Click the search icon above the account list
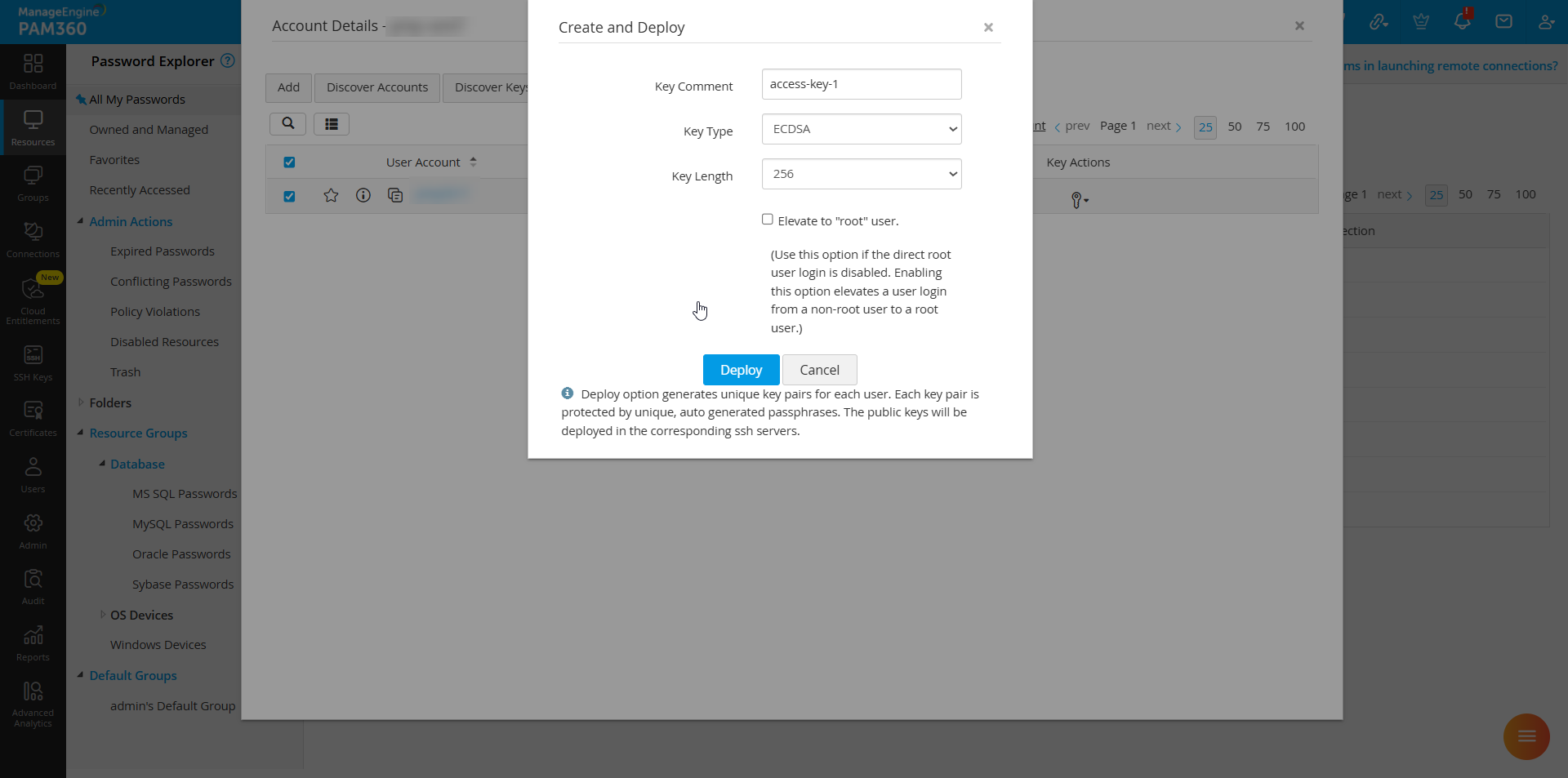 click(x=287, y=123)
